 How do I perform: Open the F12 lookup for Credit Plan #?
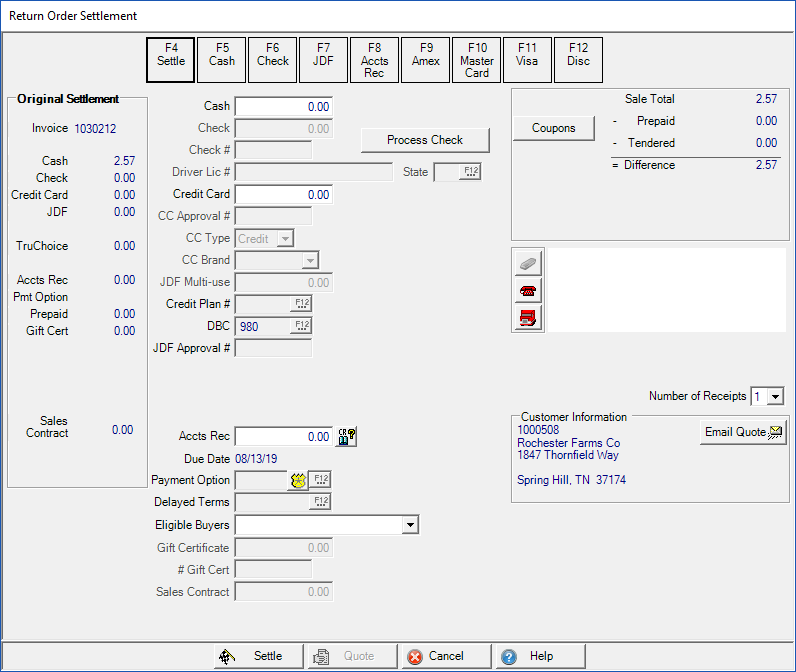(x=302, y=304)
